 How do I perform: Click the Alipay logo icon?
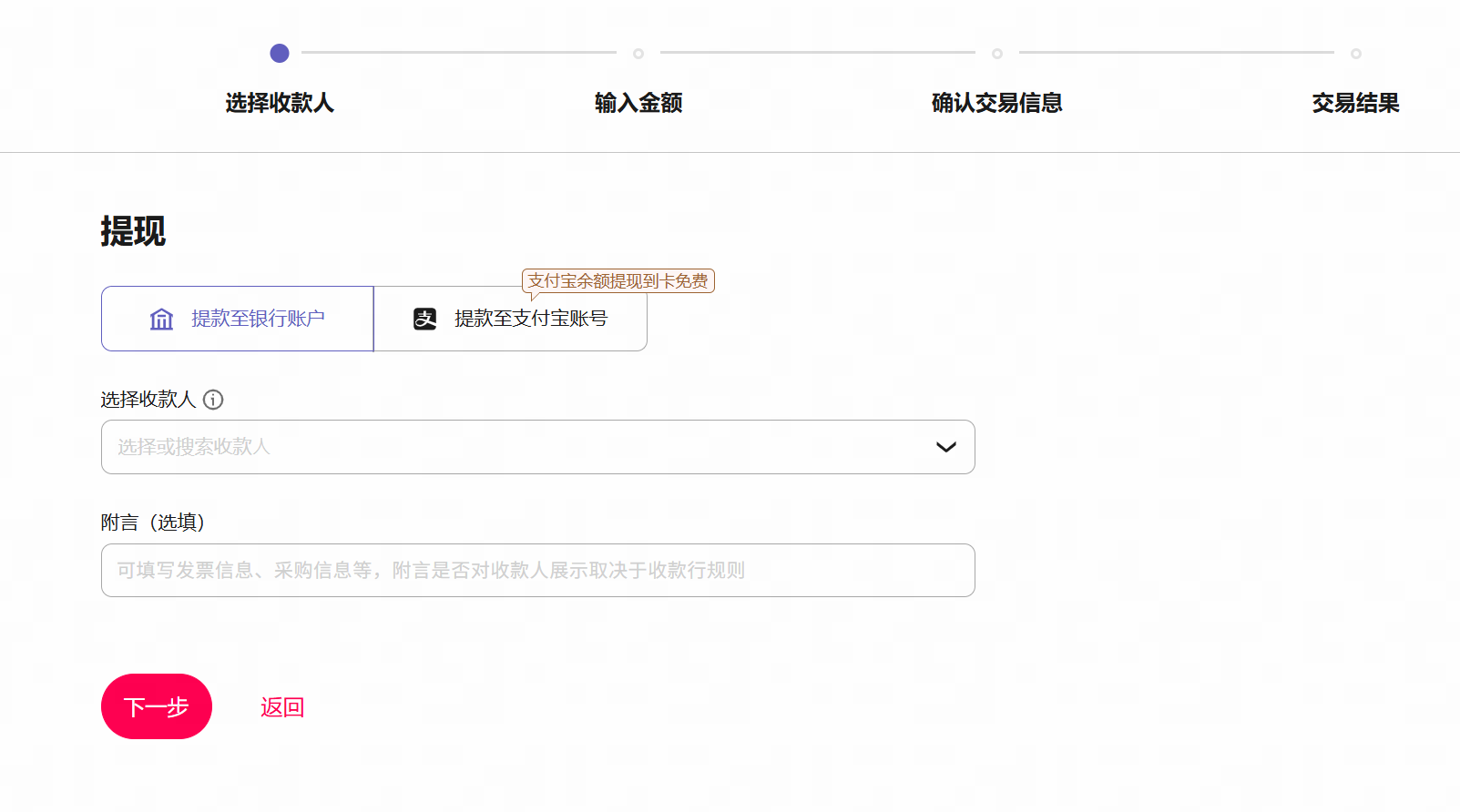[425, 319]
